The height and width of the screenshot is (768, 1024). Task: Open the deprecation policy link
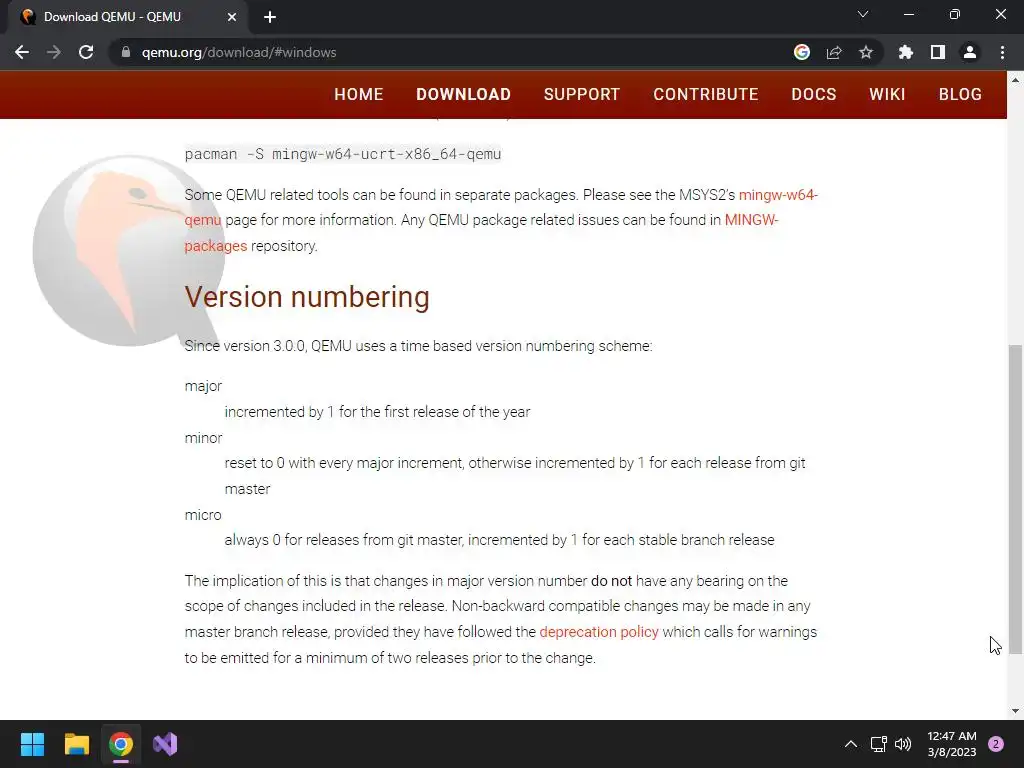pyautogui.click(x=599, y=632)
